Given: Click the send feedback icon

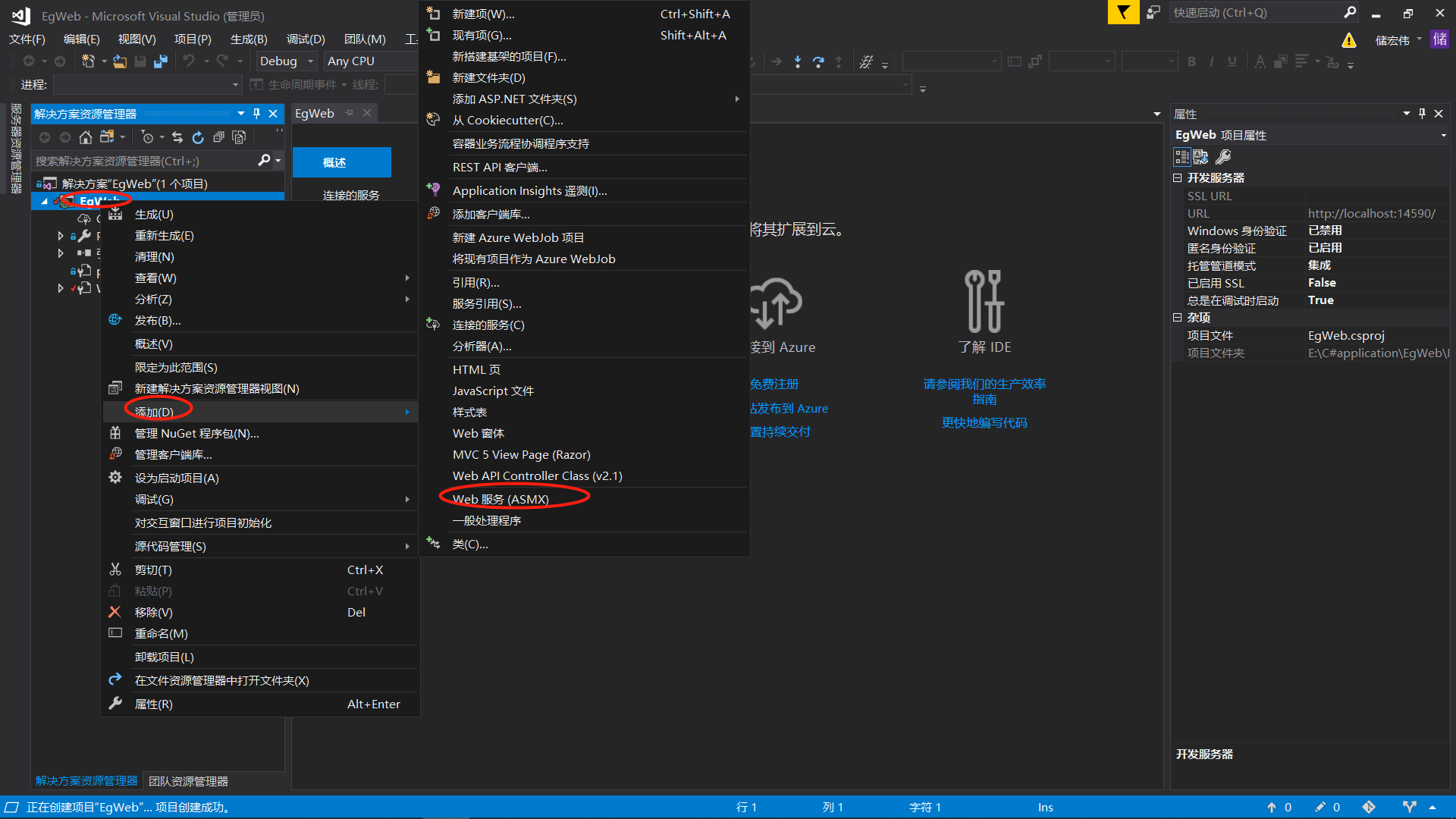Looking at the screenshot, I should [x=1153, y=12].
